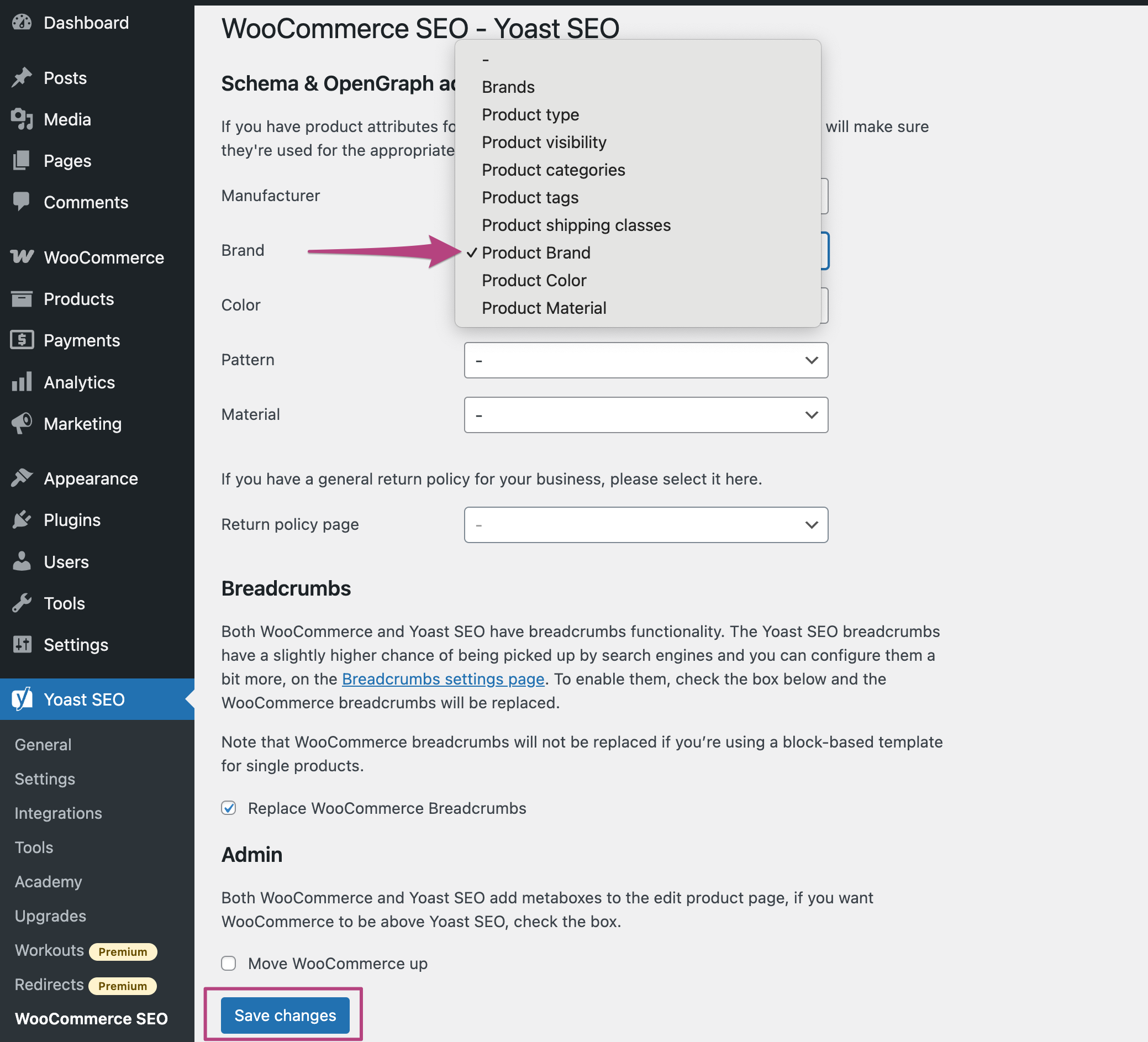The image size is (1148, 1042).
Task: Click the Payments dollar icon
Action: [22, 340]
